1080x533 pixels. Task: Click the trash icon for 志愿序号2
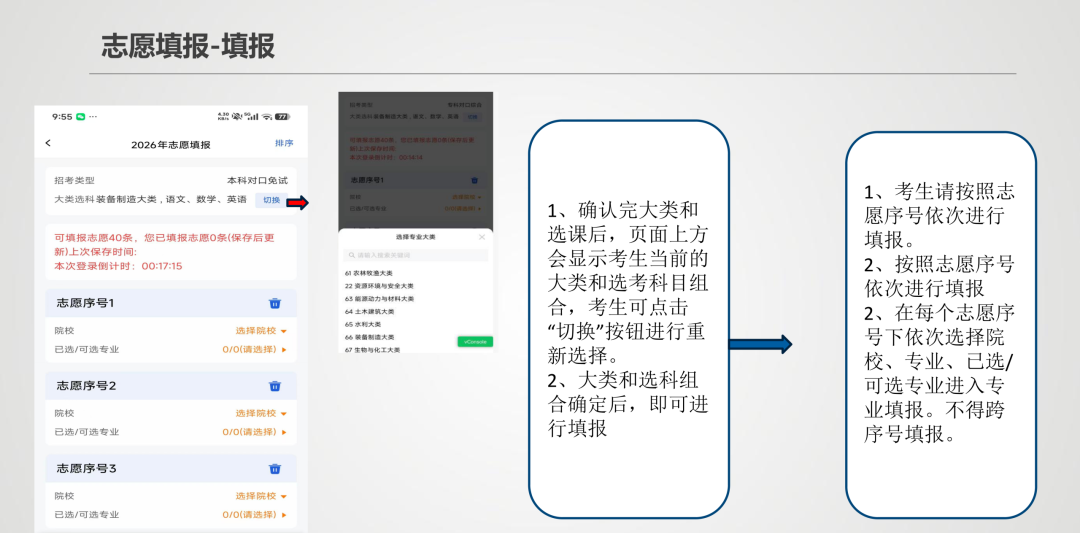pos(275,386)
